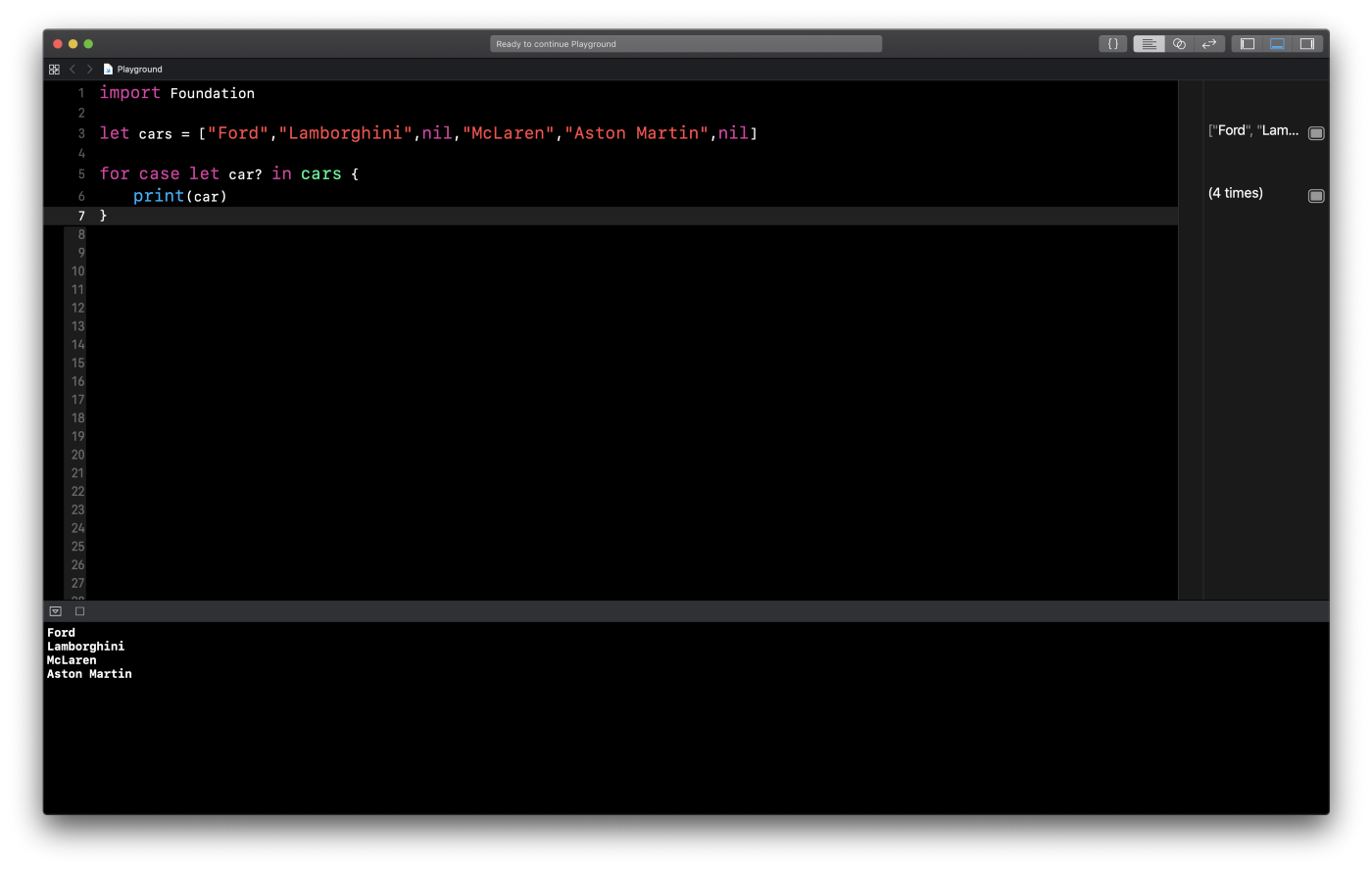Click the "McLaren" string literal

pos(509,133)
